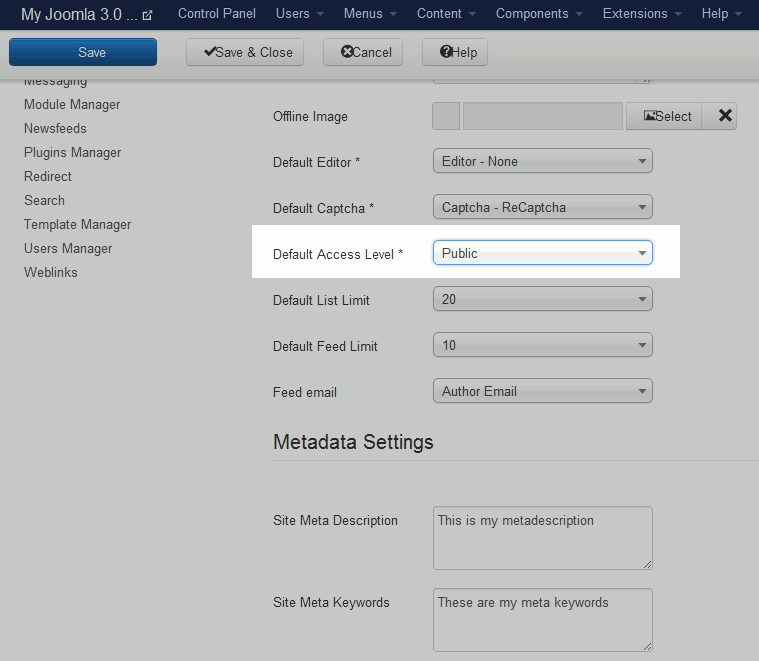Click the Save button
The width and height of the screenshot is (759, 661).
[83, 52]
